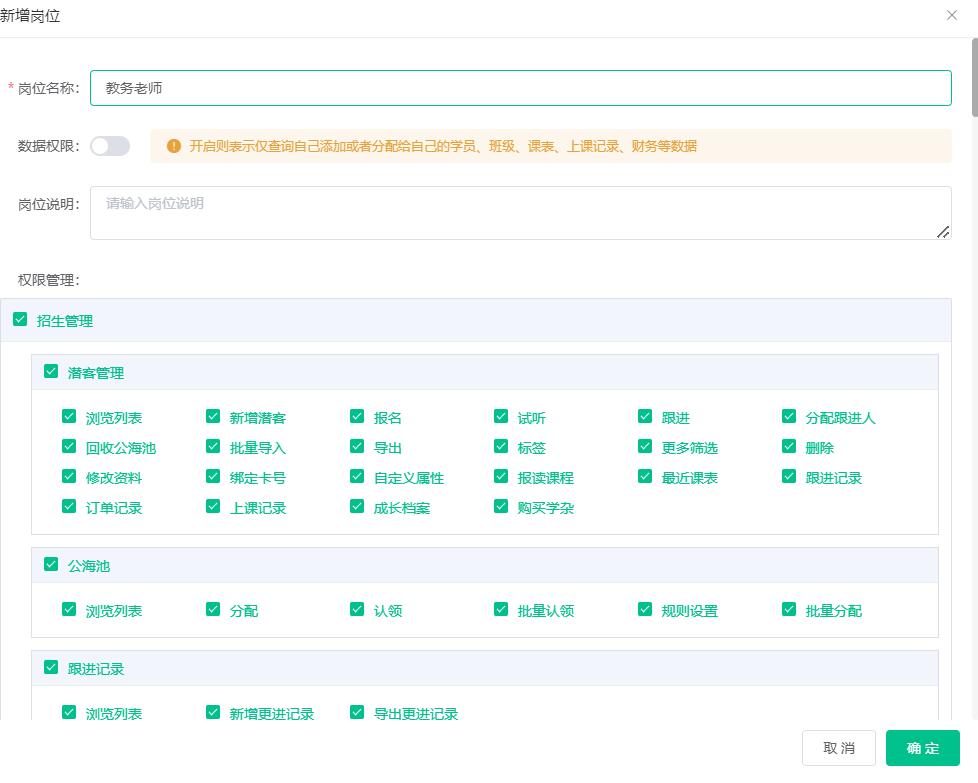
Task: Uncheck the 上课记录 checkbox
Action: click(213, 507)
